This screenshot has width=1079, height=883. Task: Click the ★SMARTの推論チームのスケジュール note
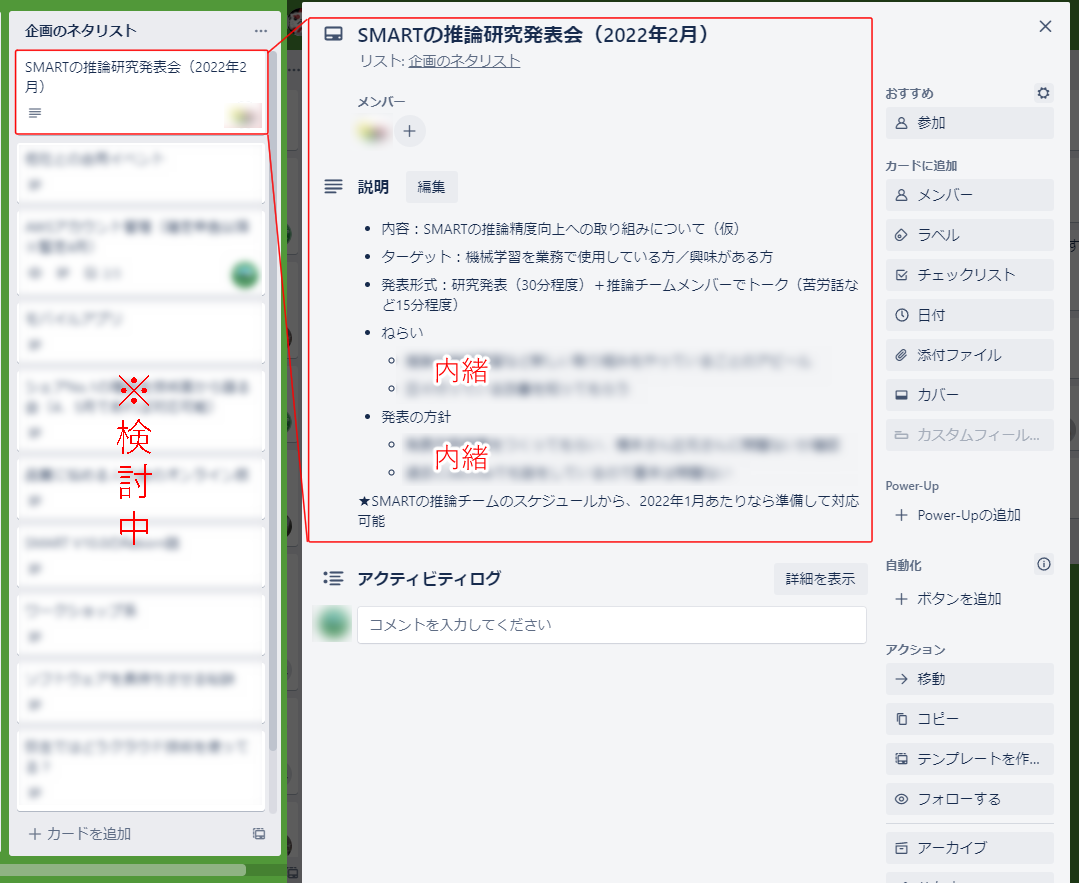coord(608,511)
